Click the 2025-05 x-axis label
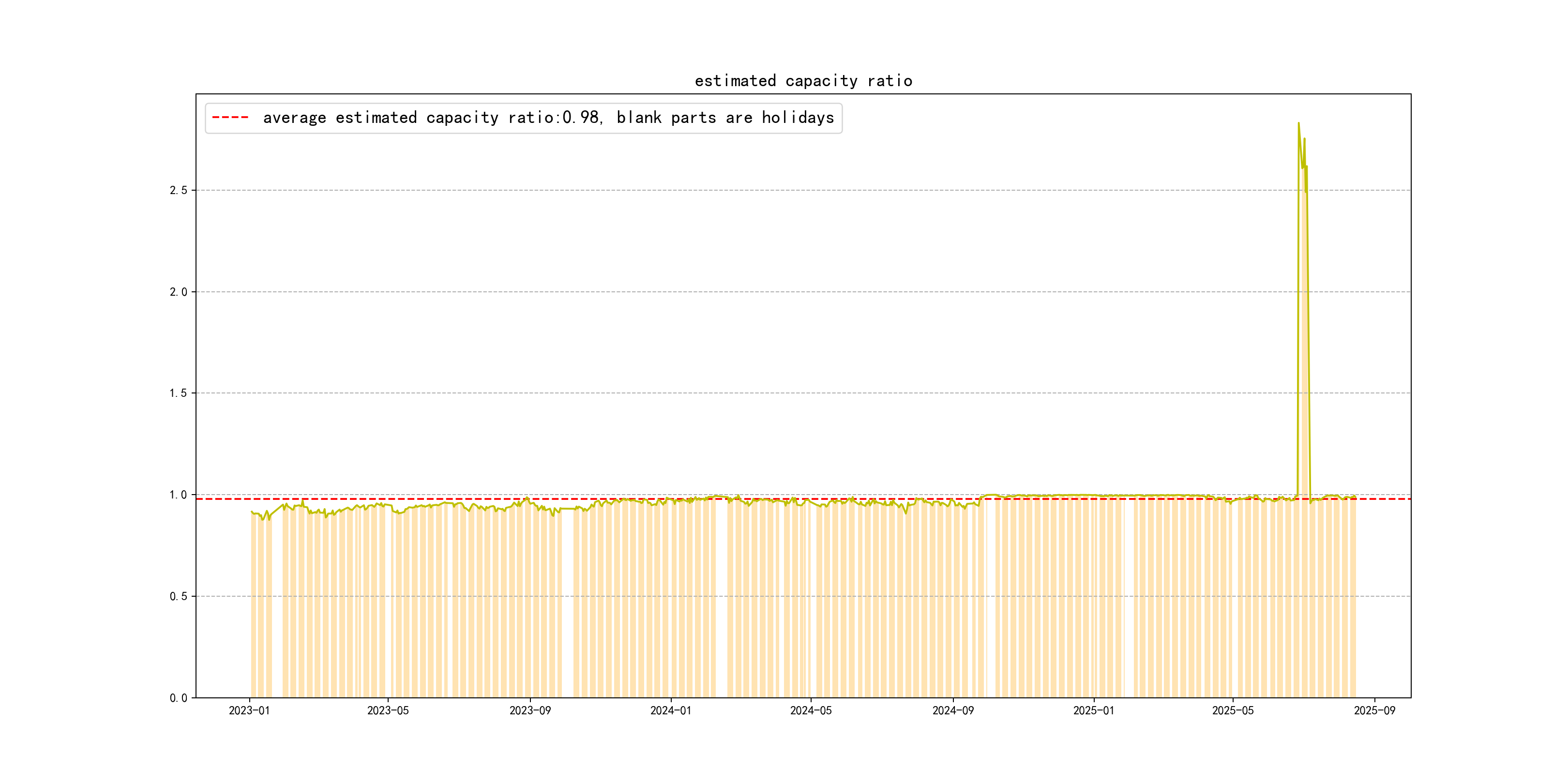The image size is (1568, 784). 1233,710
